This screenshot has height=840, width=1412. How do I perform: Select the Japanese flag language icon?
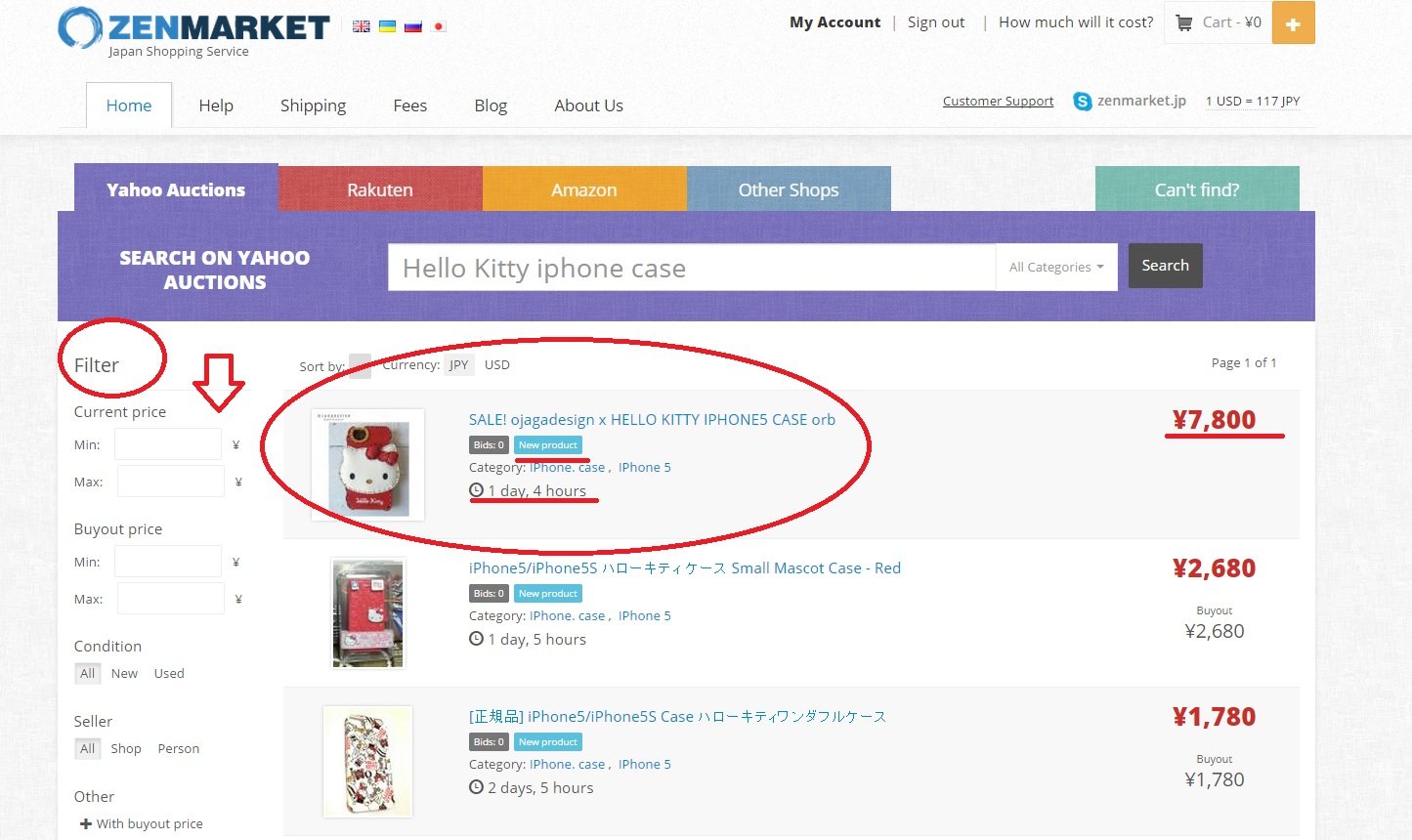439,26
